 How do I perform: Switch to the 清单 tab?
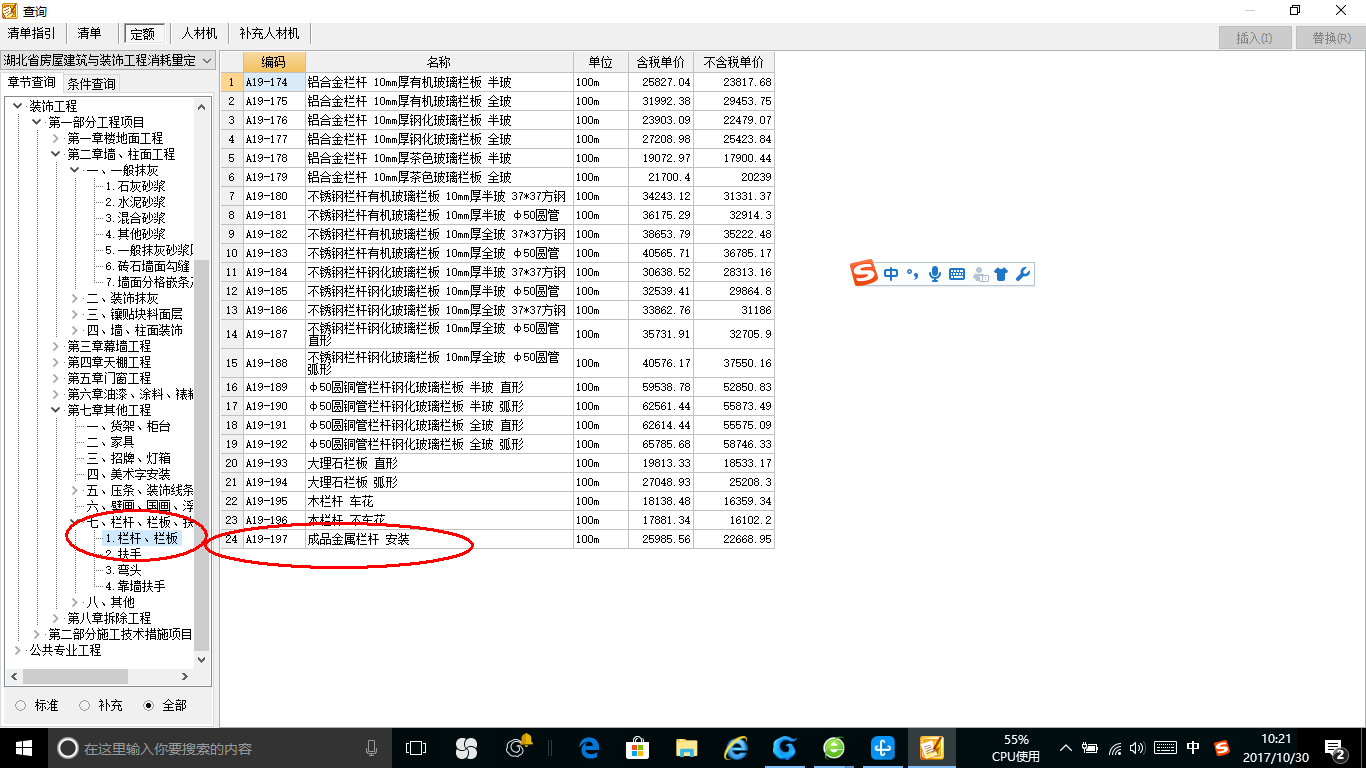pos(89,33)
